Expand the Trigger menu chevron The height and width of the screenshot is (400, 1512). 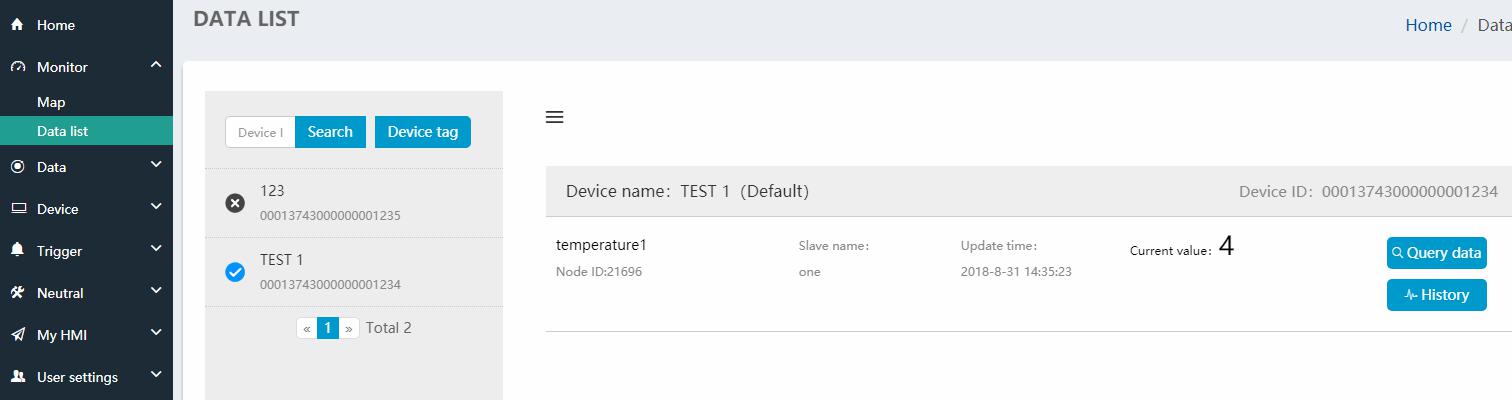point(156,250)
